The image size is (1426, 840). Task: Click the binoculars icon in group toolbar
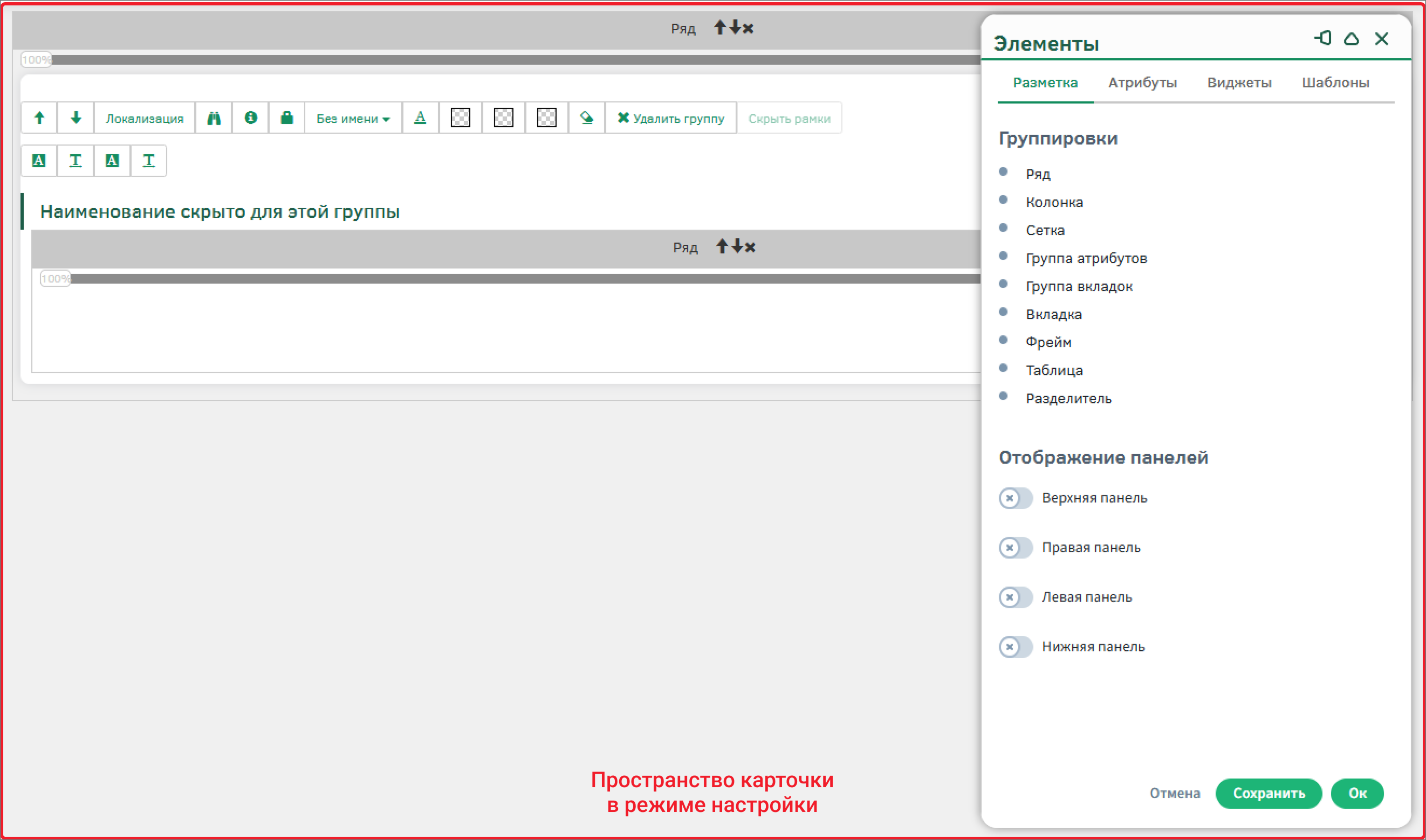tap(214, 118)
